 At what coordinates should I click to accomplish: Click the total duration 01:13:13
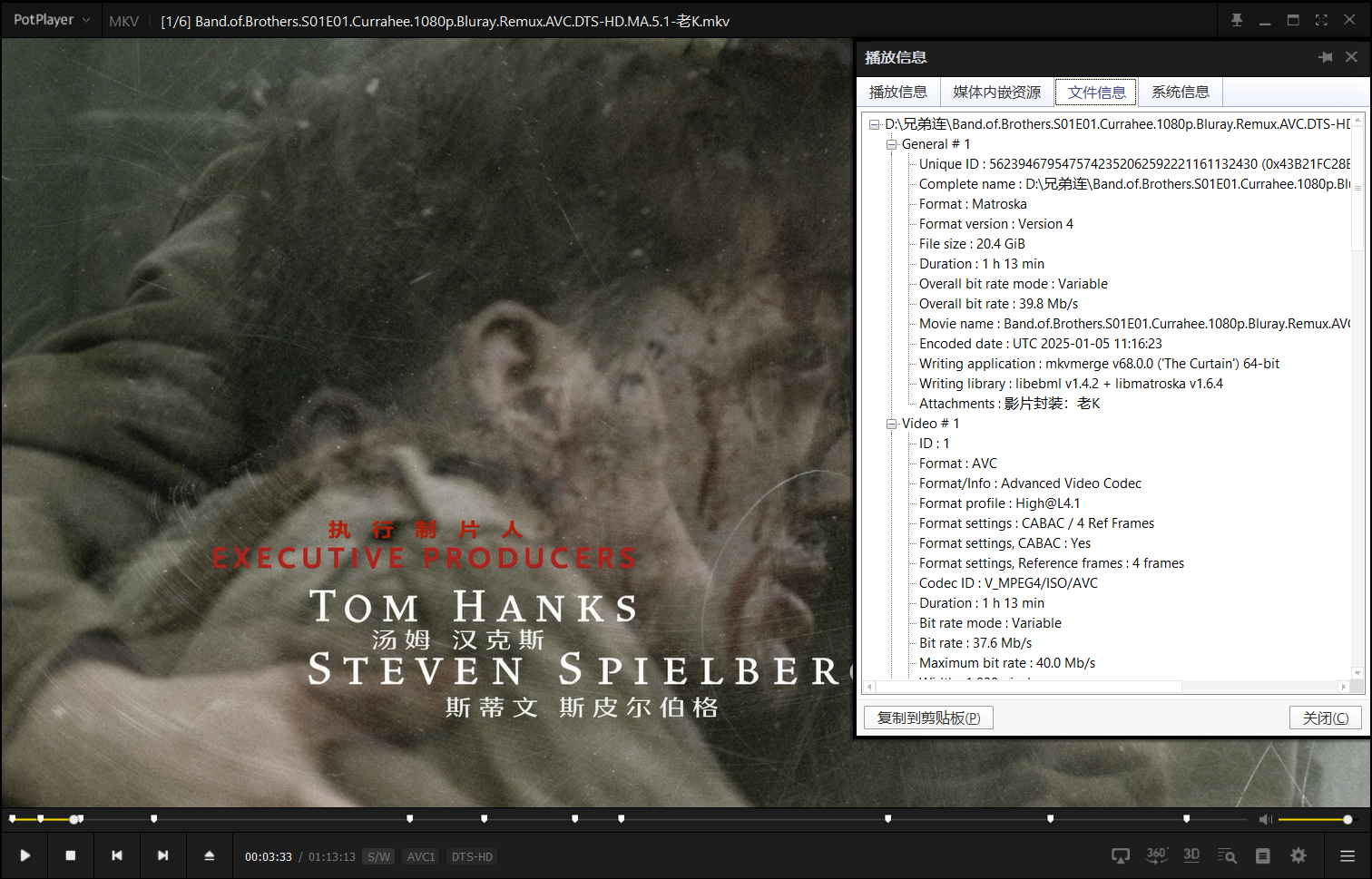pos(332,856)
